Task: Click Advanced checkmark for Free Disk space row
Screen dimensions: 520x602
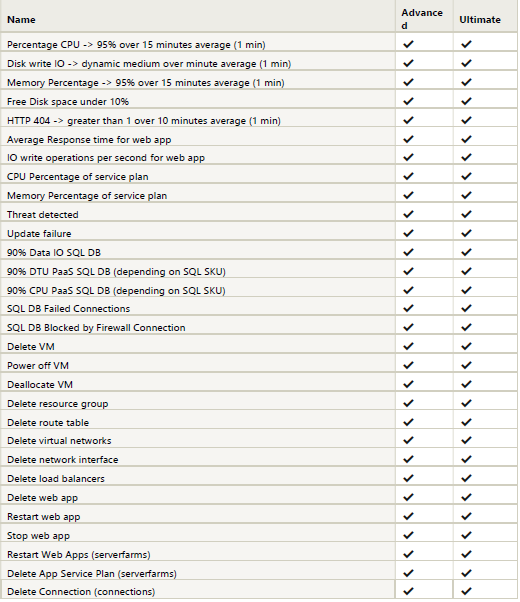Action: pos(408,101)
